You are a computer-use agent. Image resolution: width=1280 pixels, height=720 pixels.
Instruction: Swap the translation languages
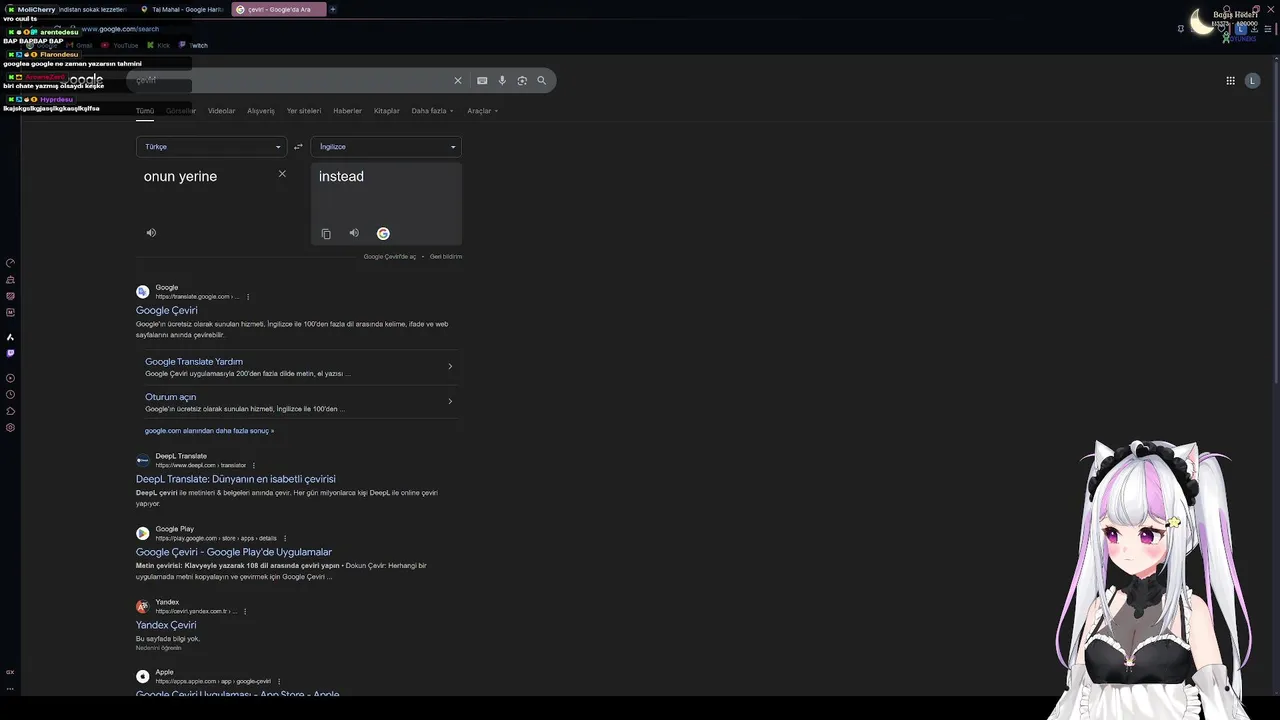point(298,147)
